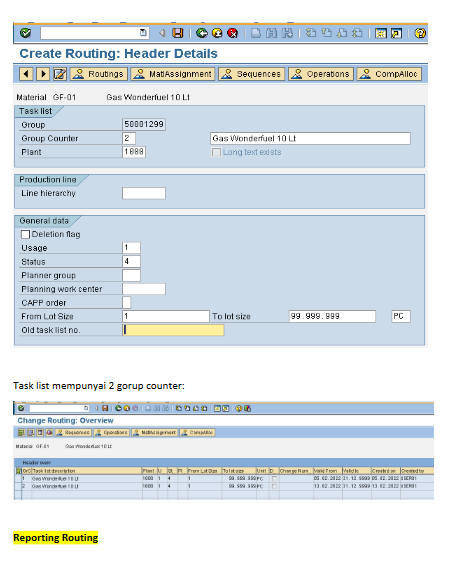Click the small triangle left of Save icon

point(162,33)
